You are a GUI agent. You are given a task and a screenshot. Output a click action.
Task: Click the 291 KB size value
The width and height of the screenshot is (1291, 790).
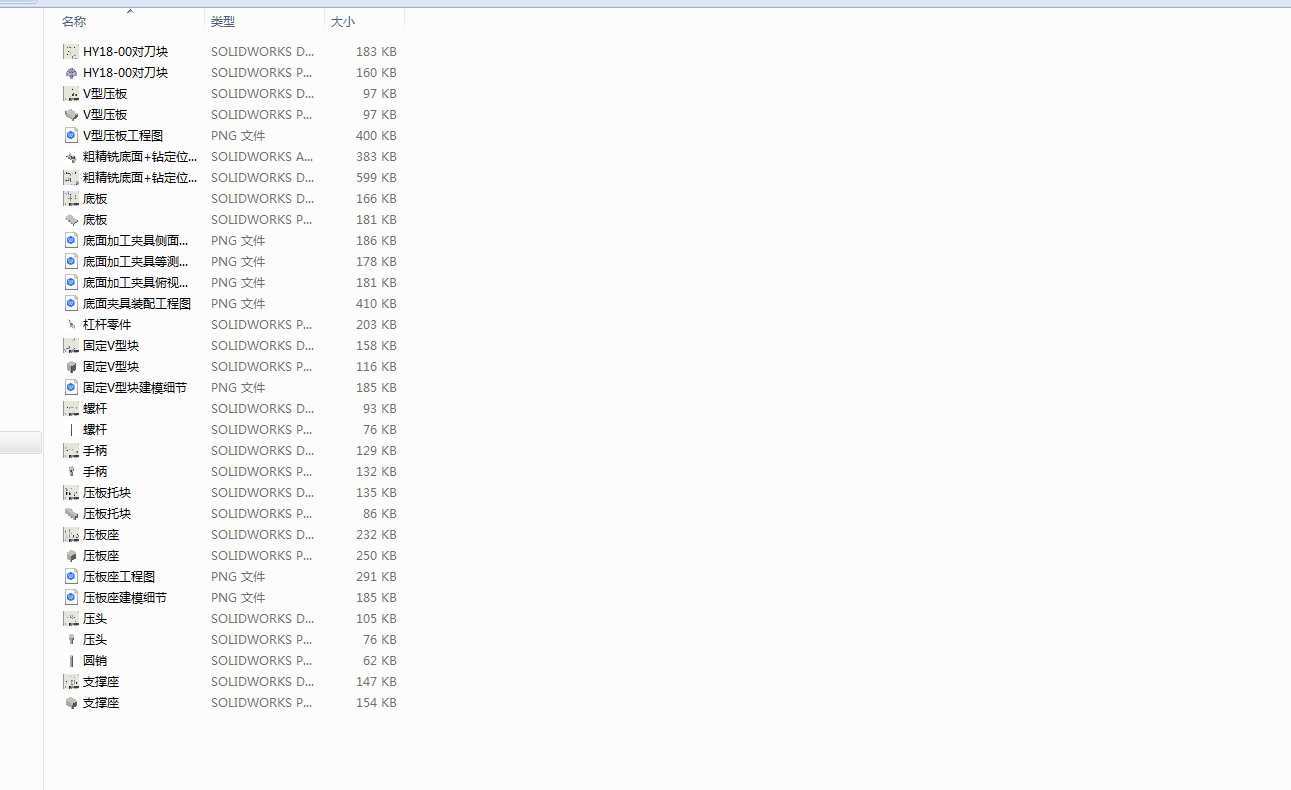(x=376, y=576)
